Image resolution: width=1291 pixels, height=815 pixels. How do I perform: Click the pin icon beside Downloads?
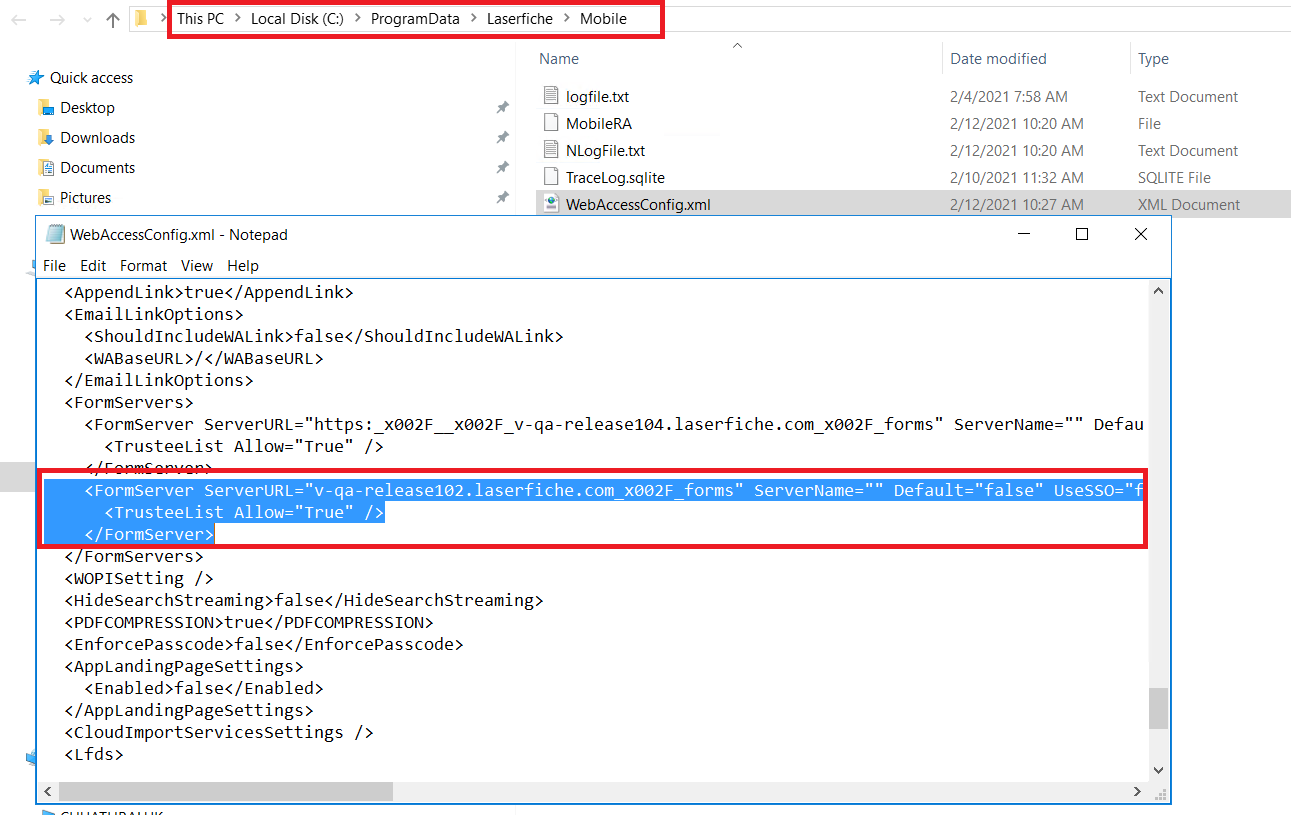tap(502, 138)
